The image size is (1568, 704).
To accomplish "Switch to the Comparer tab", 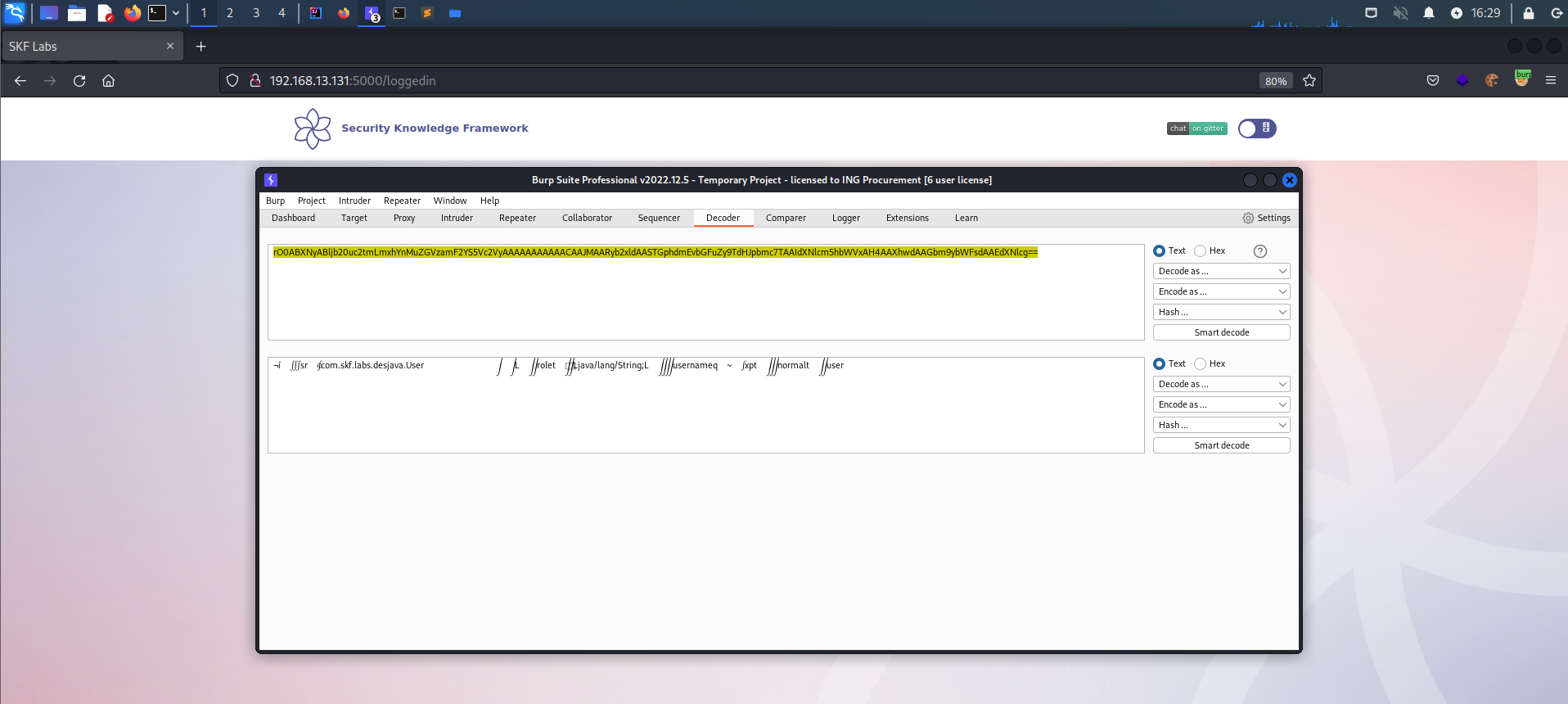I will 786,218.
